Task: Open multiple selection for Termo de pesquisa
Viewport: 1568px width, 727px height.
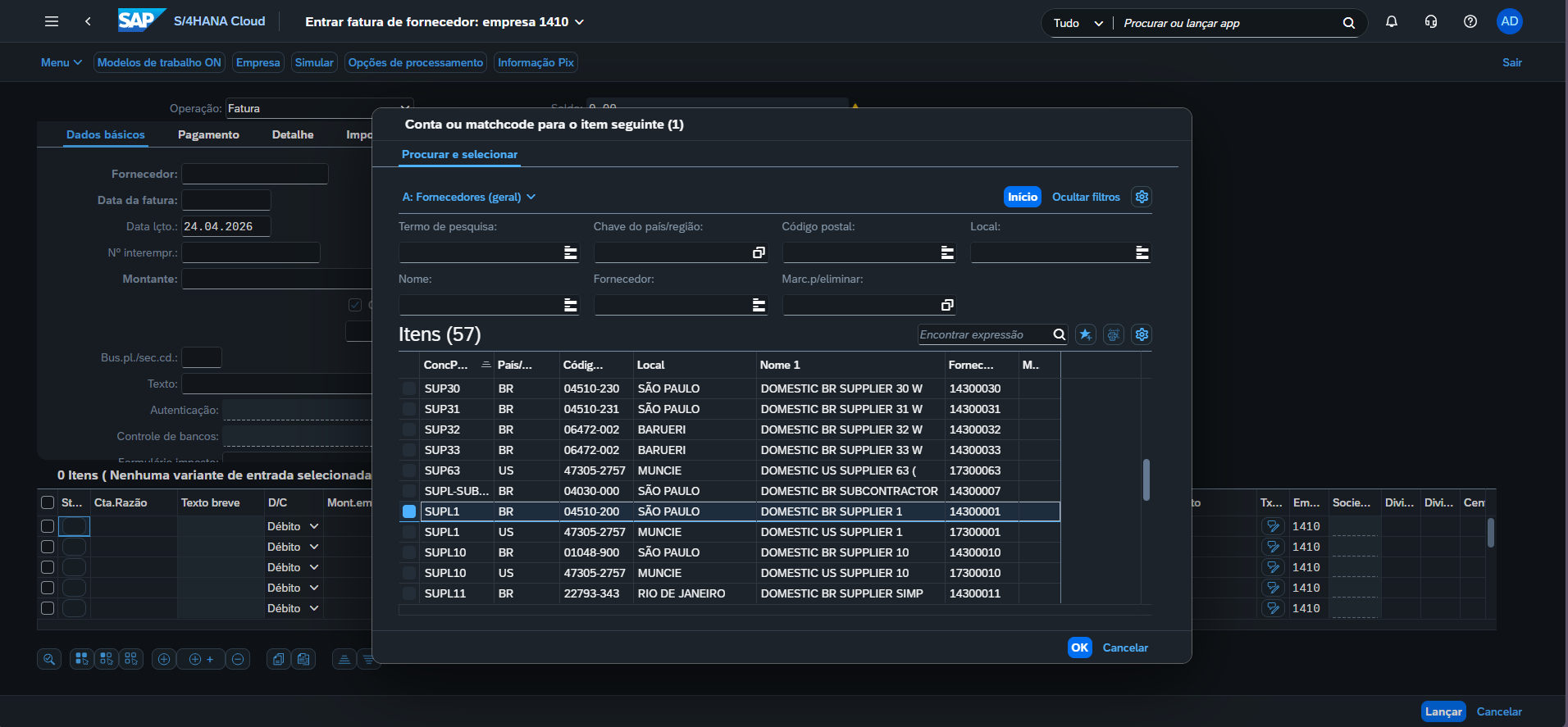Action: [x=571, y=252]
